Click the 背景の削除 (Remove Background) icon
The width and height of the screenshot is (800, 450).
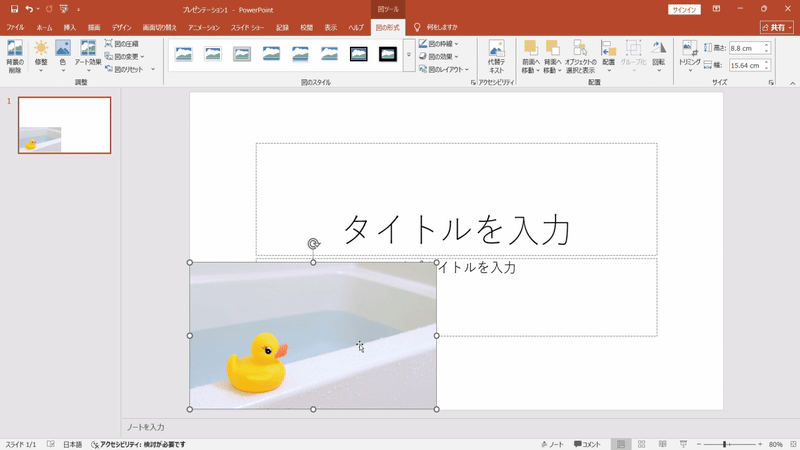(15, 56)
